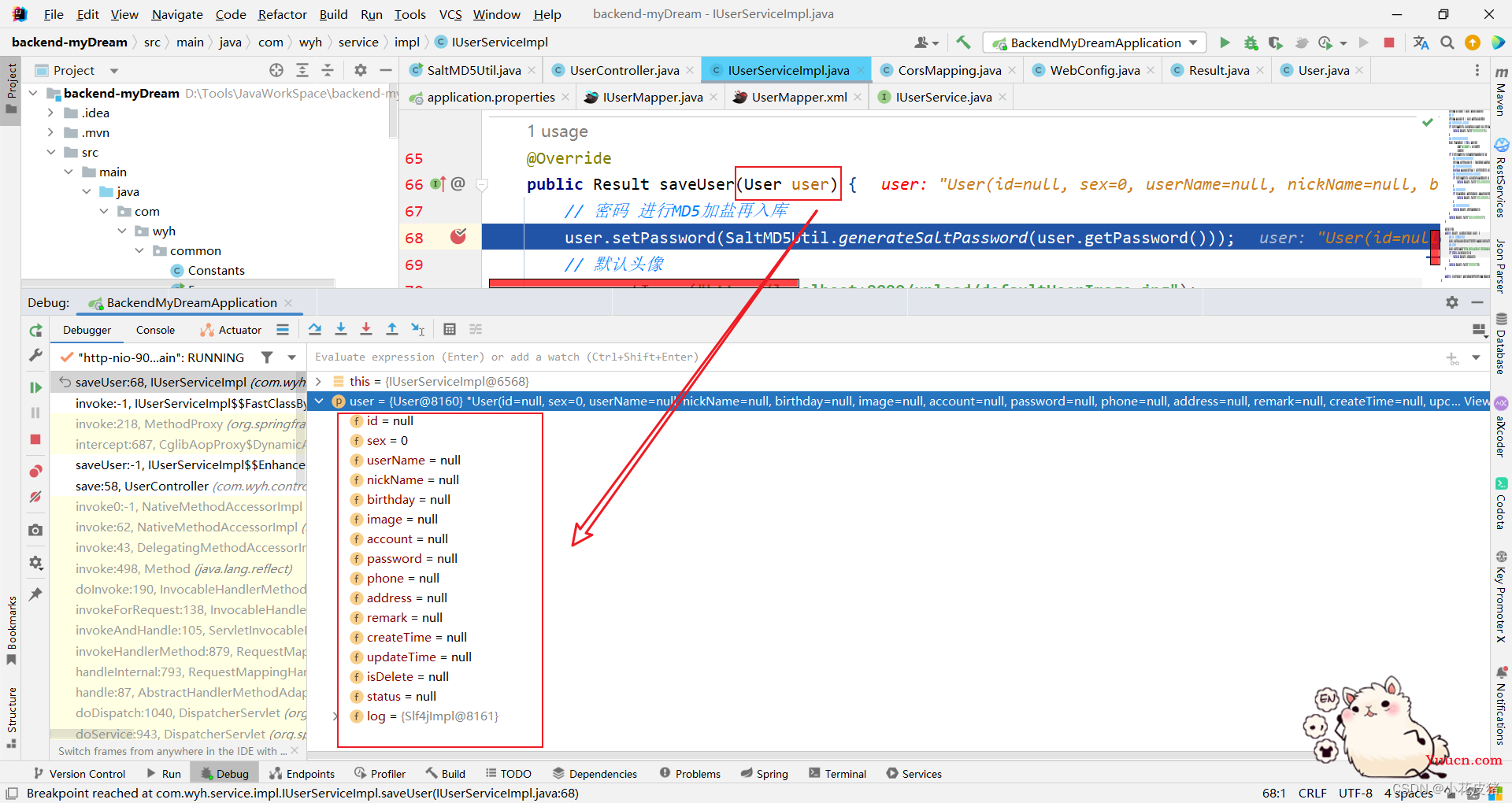The height and width of the screenshot is (803, 1512).
Task: Open the VCS menu
Action: pos(450,14)
